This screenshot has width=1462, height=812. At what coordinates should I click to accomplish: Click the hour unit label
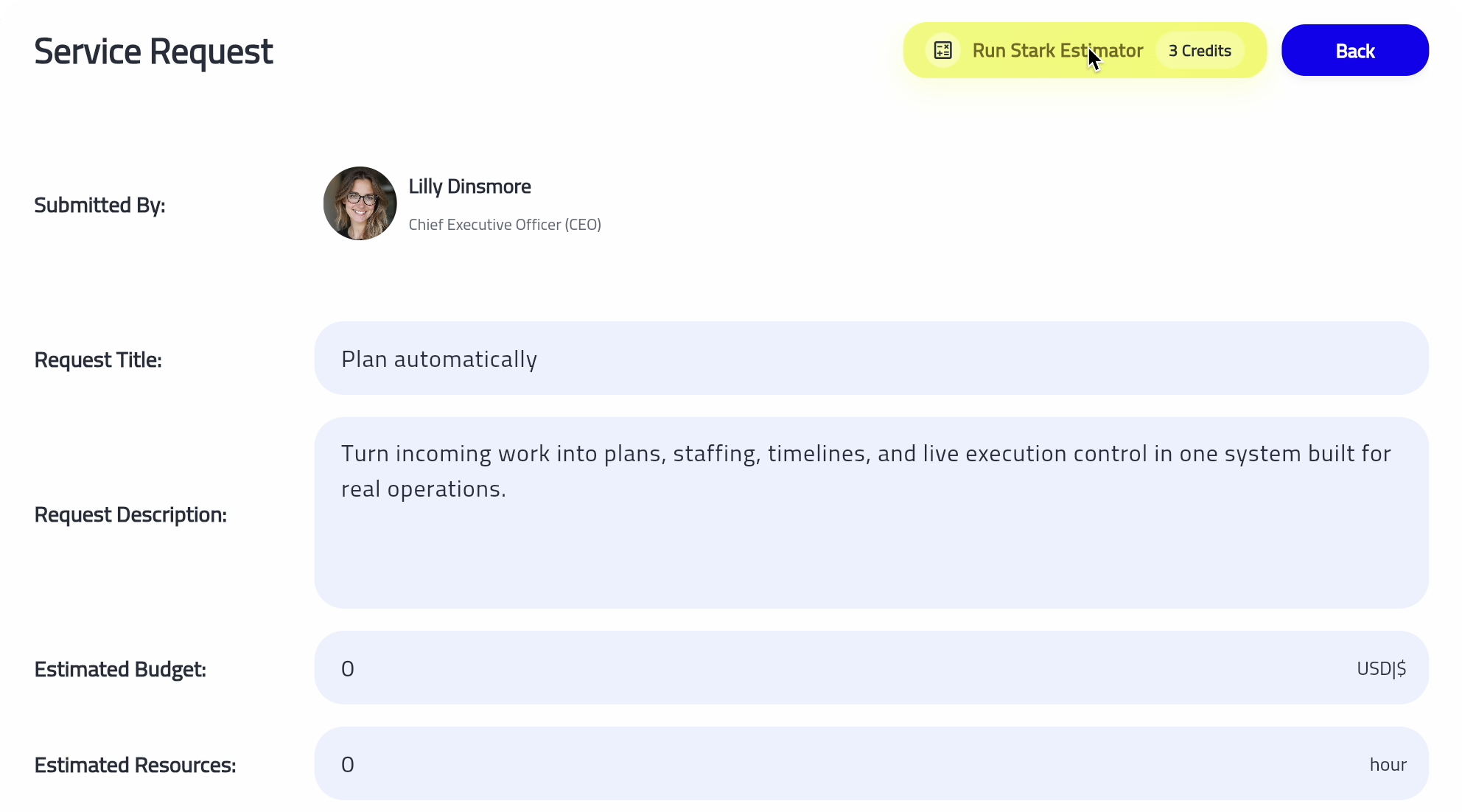[x=1388, y=765]
